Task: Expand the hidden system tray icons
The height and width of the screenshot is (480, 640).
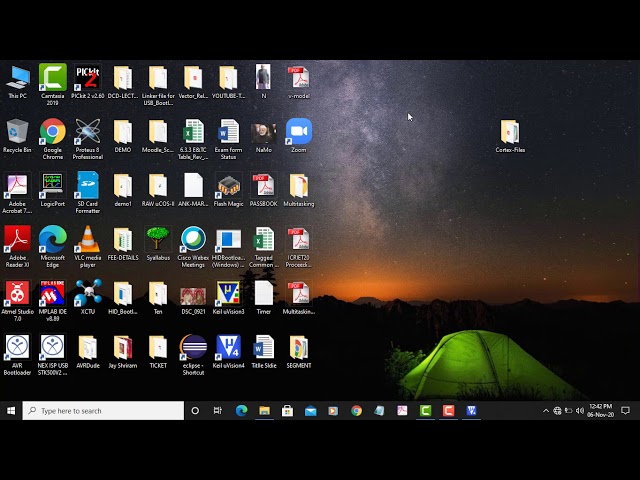Action: (546, 410)
